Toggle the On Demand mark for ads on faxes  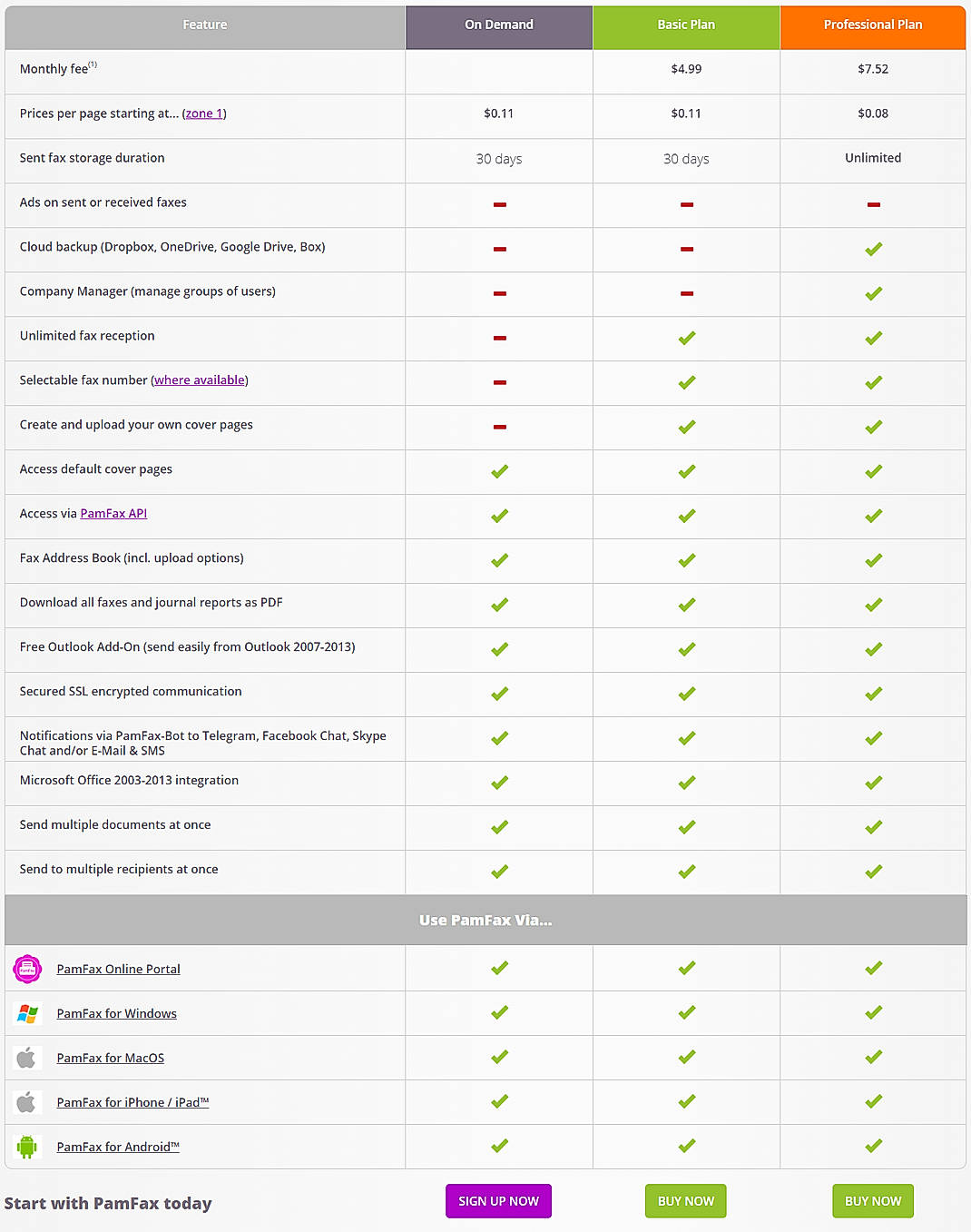pos(498,205)
